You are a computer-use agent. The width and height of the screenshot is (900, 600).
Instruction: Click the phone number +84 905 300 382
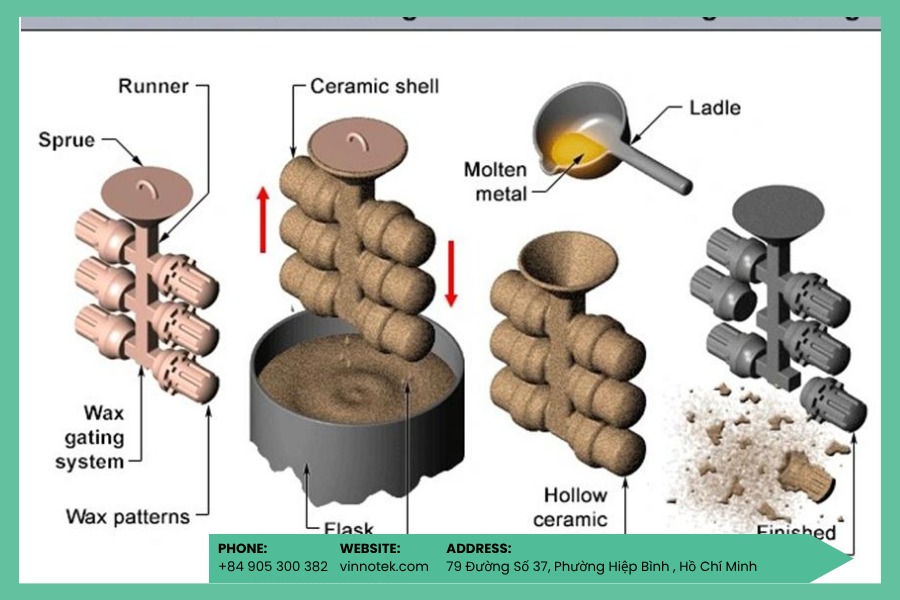pos(273,567)
